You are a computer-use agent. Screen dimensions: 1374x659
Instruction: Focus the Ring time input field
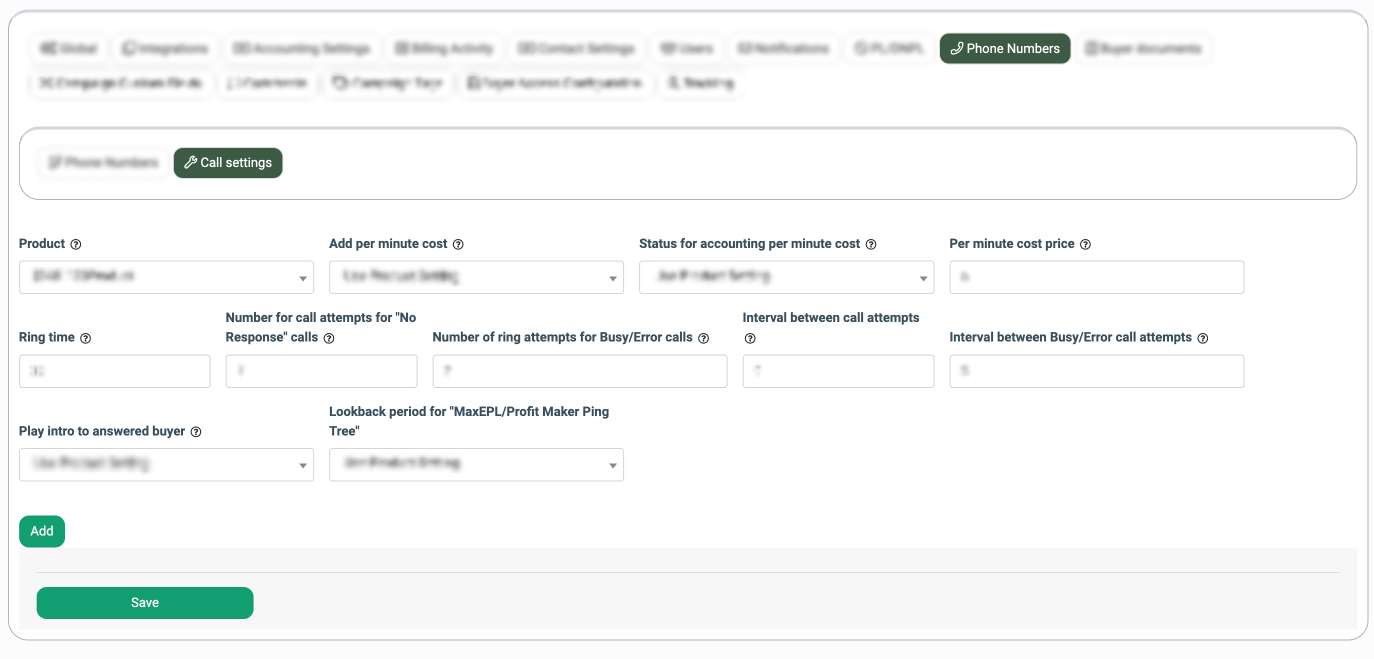pos(115,371)
